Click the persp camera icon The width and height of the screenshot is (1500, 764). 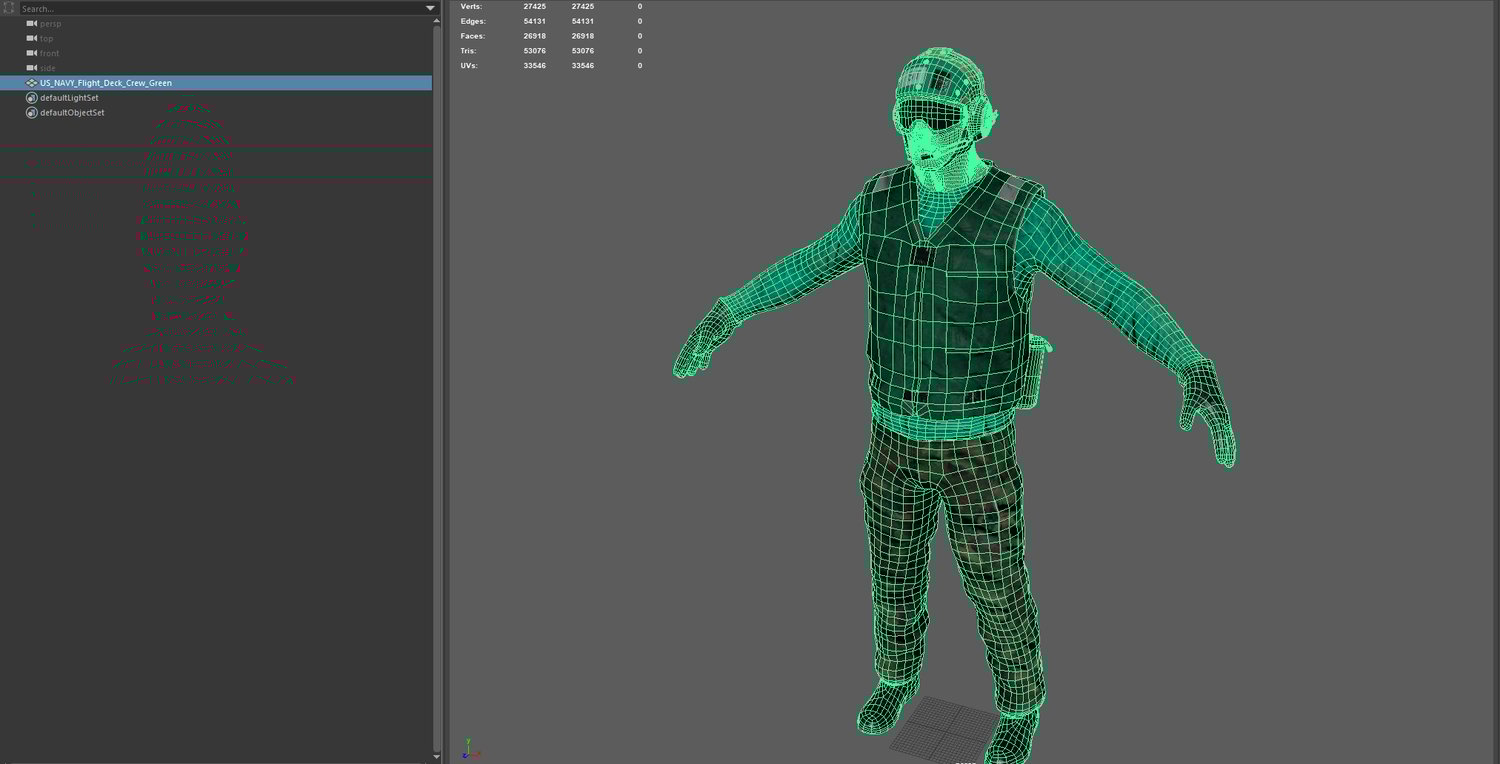[32, 23]
